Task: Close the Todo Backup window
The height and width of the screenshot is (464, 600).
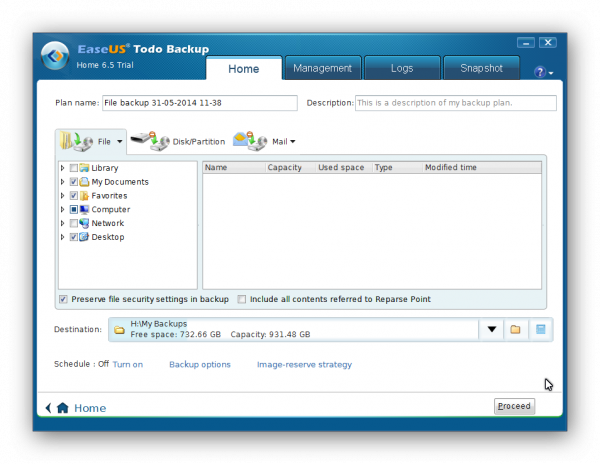Action: 548,42
